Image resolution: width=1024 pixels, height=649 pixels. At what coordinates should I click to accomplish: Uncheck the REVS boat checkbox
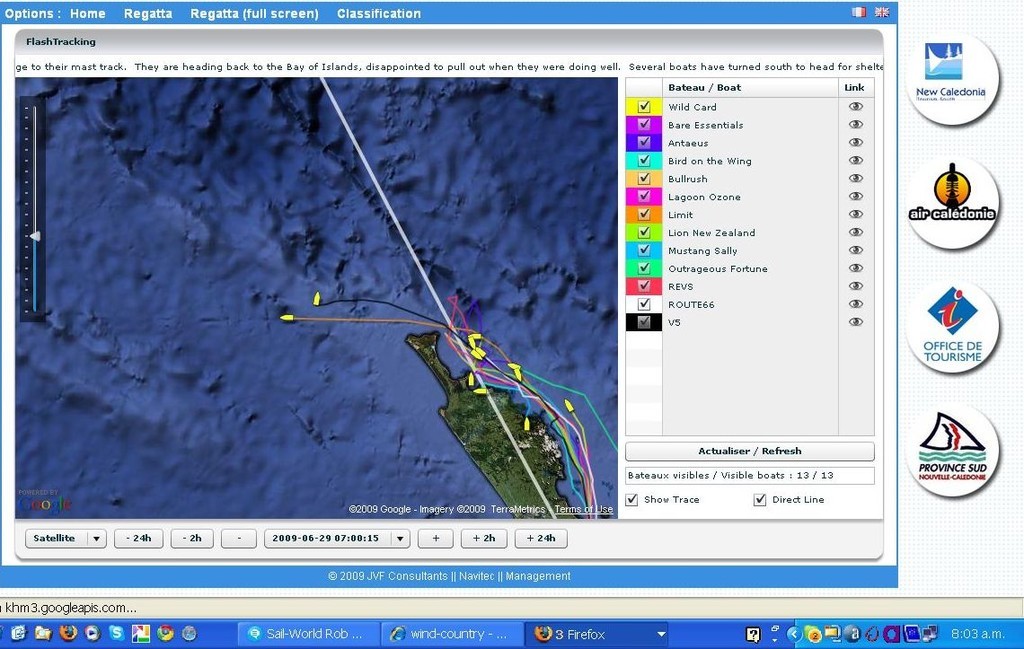pos(644,286)
